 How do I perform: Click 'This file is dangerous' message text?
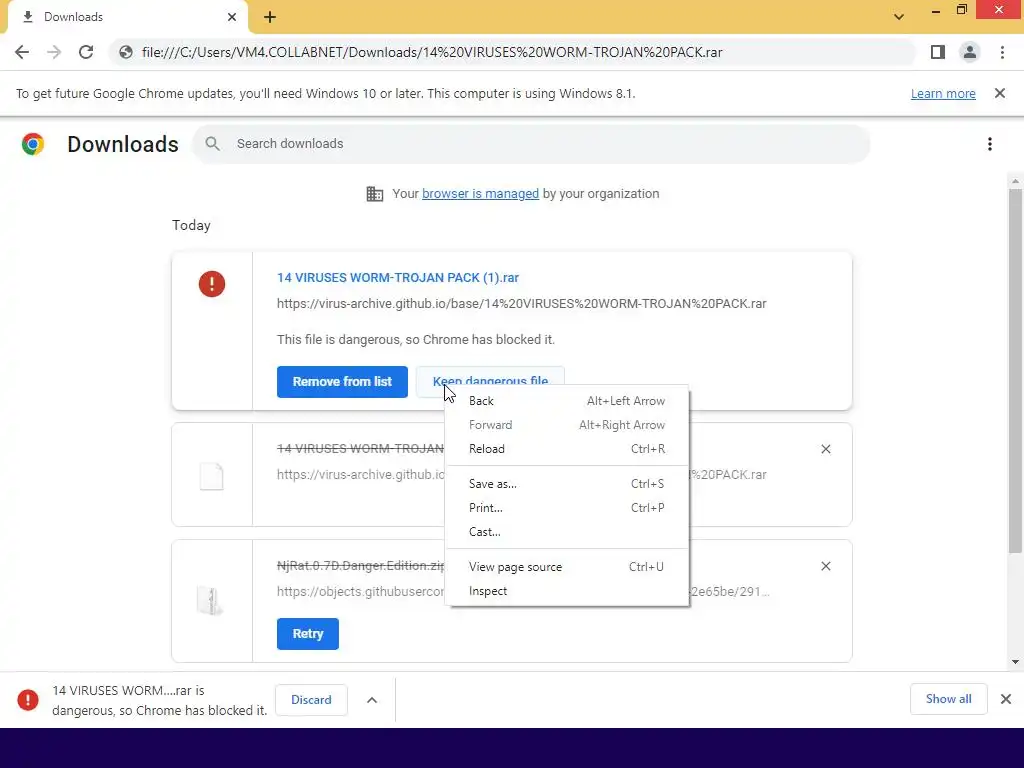(416, 340)
